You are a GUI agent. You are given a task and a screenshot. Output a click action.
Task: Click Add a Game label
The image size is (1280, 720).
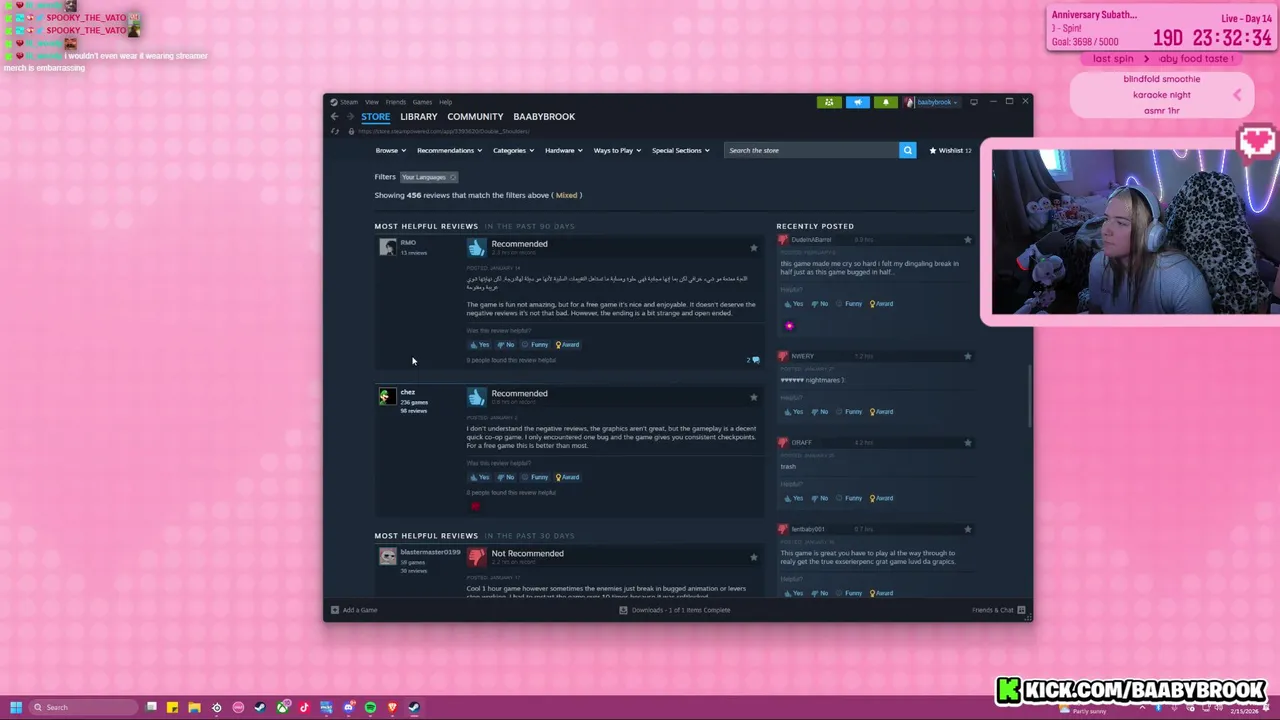(360, 610)
